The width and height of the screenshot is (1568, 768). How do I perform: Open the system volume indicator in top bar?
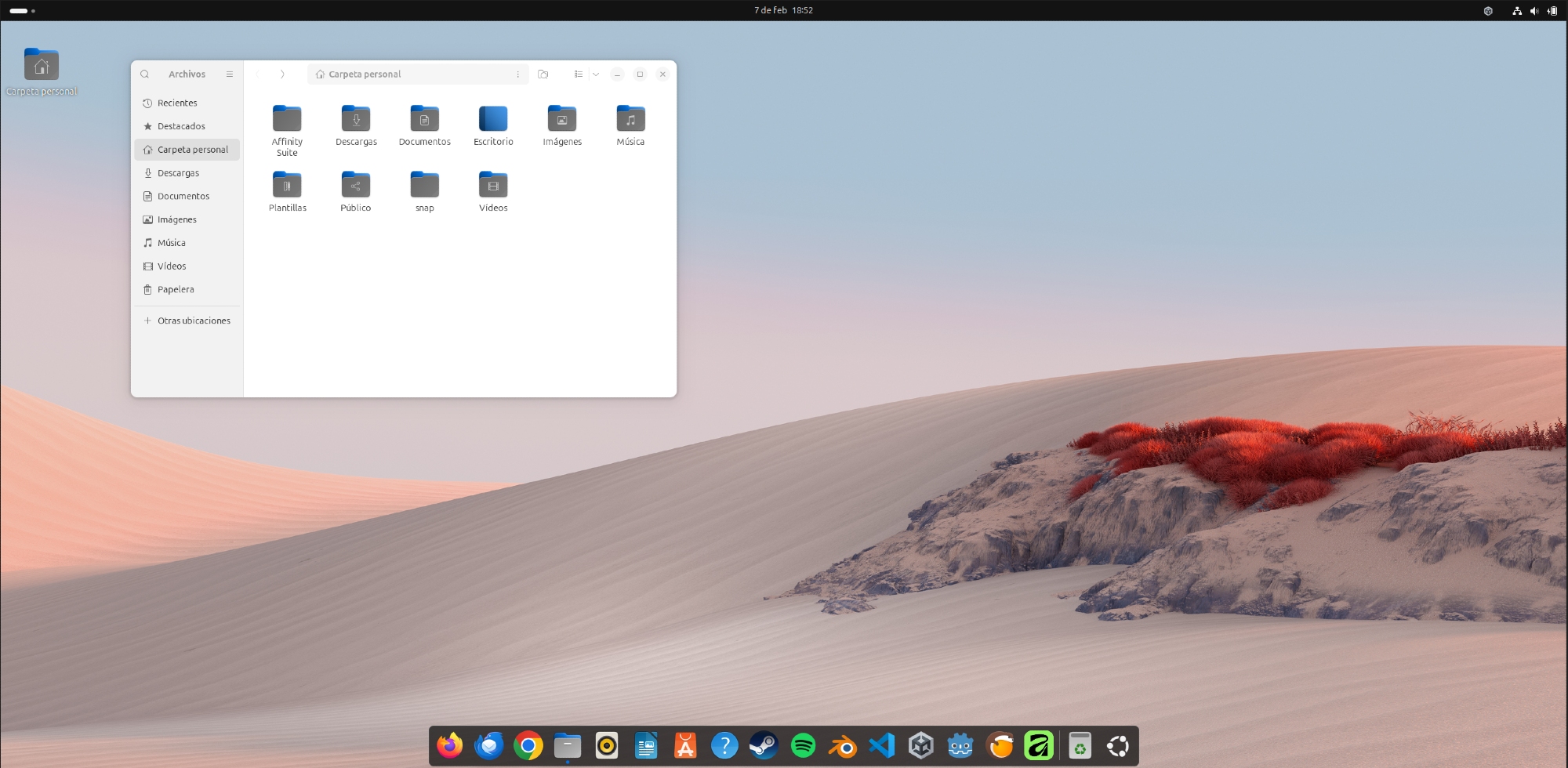point(1534,11)
